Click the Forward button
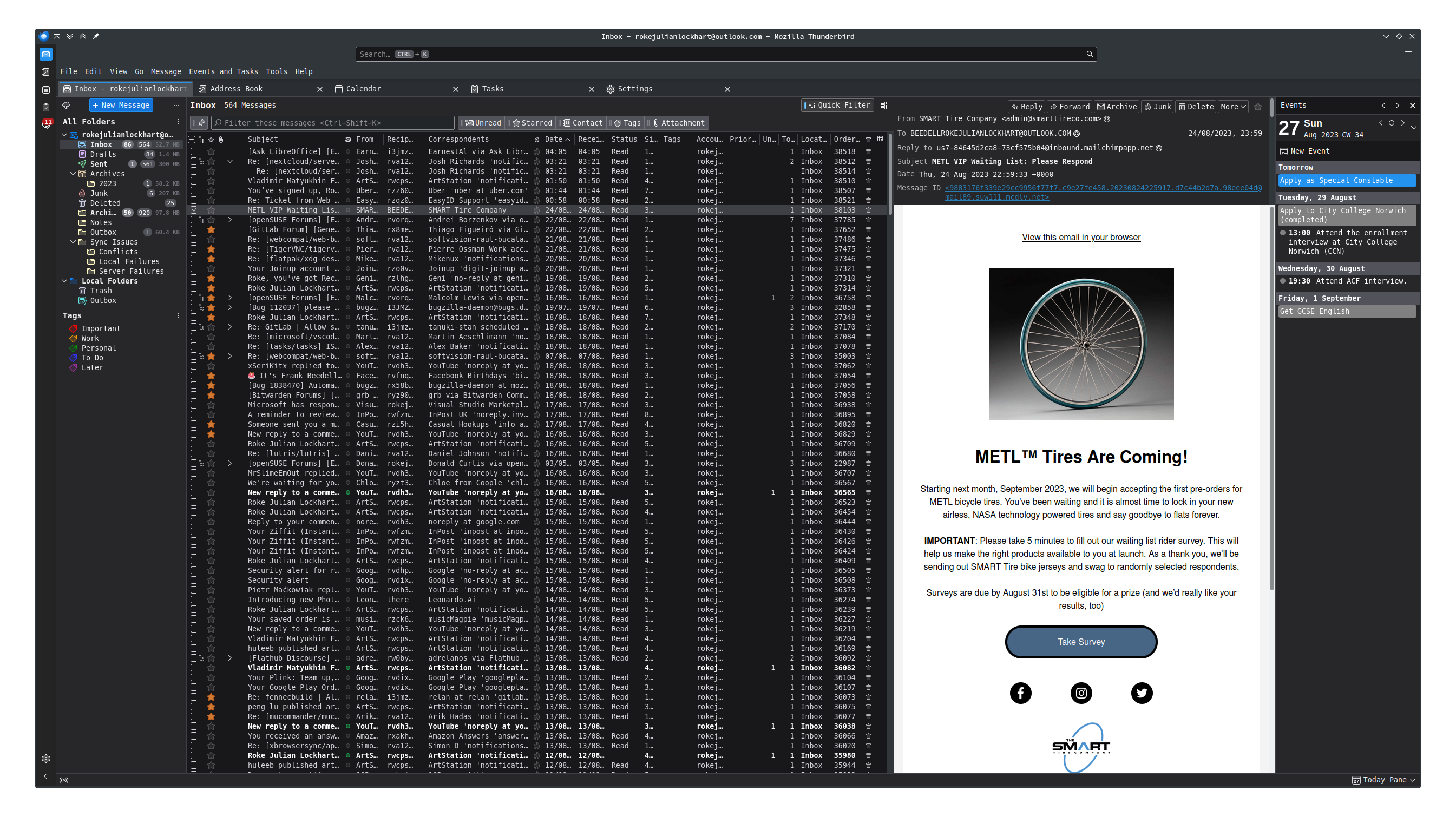Viewport: 1456px width, 830px height. (1070, 107)
